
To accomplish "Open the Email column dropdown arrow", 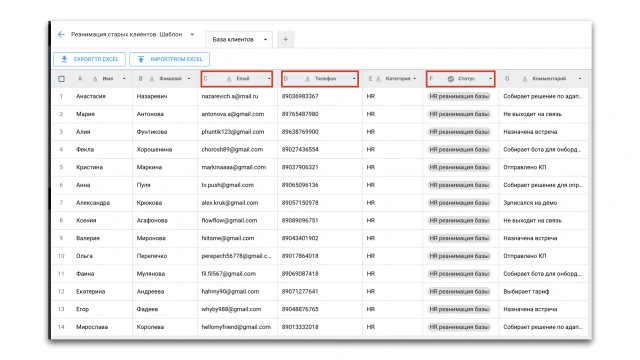I will click(269, 79).
